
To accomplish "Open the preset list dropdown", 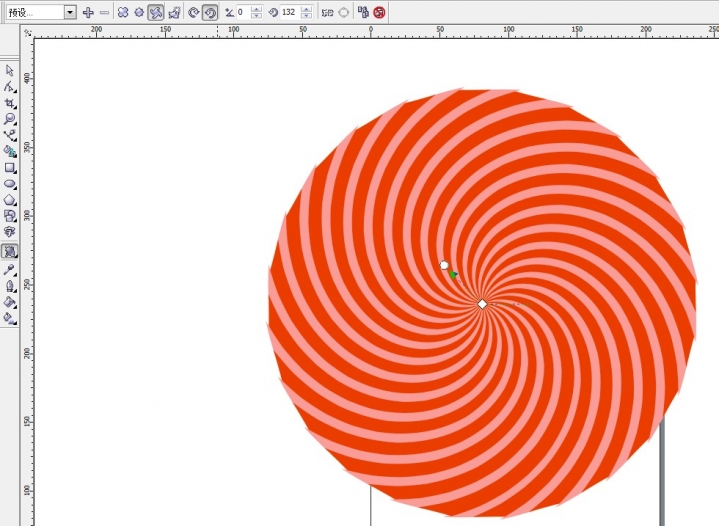I will pyautogui.click(x=70, y=12).
